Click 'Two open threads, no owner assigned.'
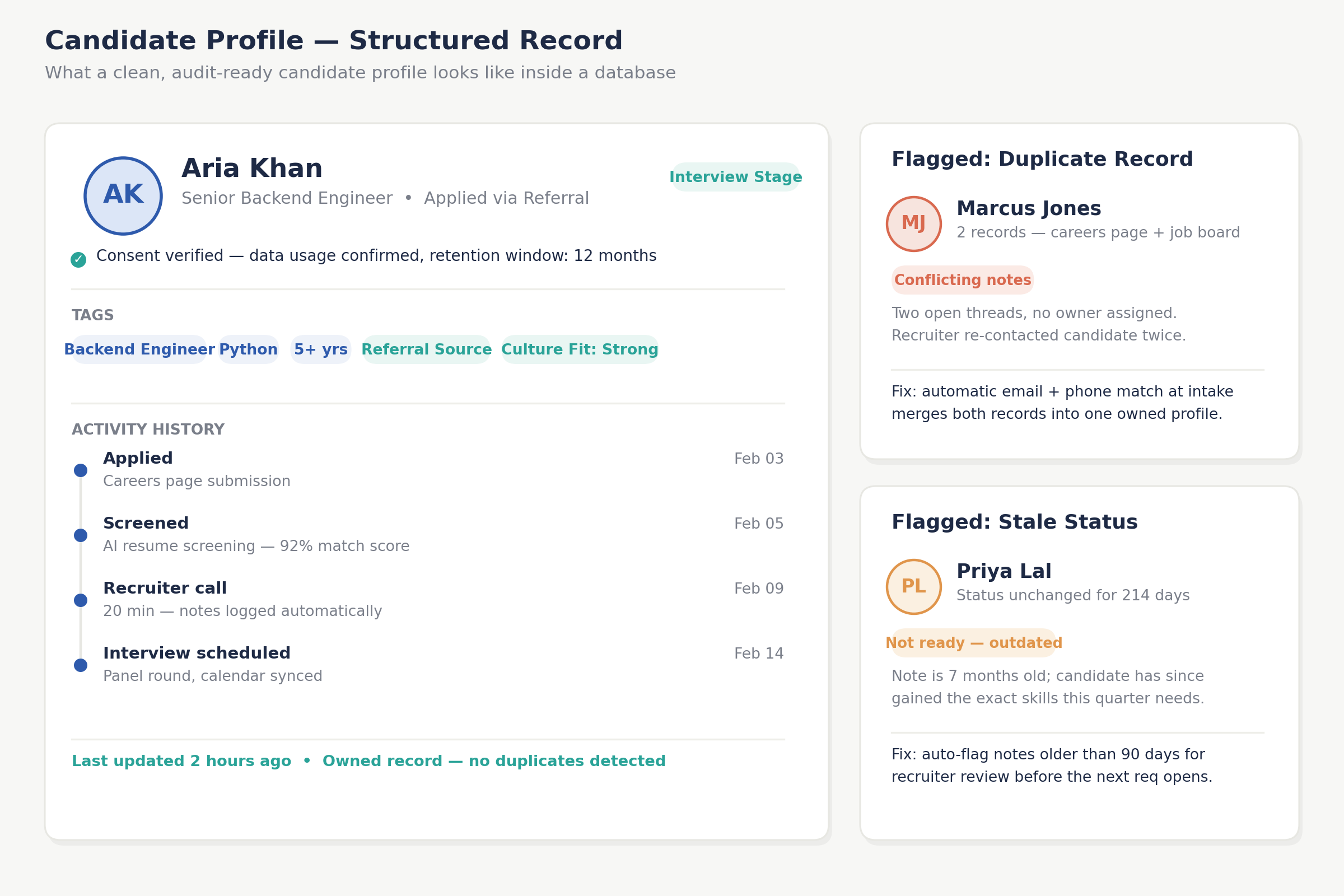Screen dimensions: 1344x896 point(1034,314)
